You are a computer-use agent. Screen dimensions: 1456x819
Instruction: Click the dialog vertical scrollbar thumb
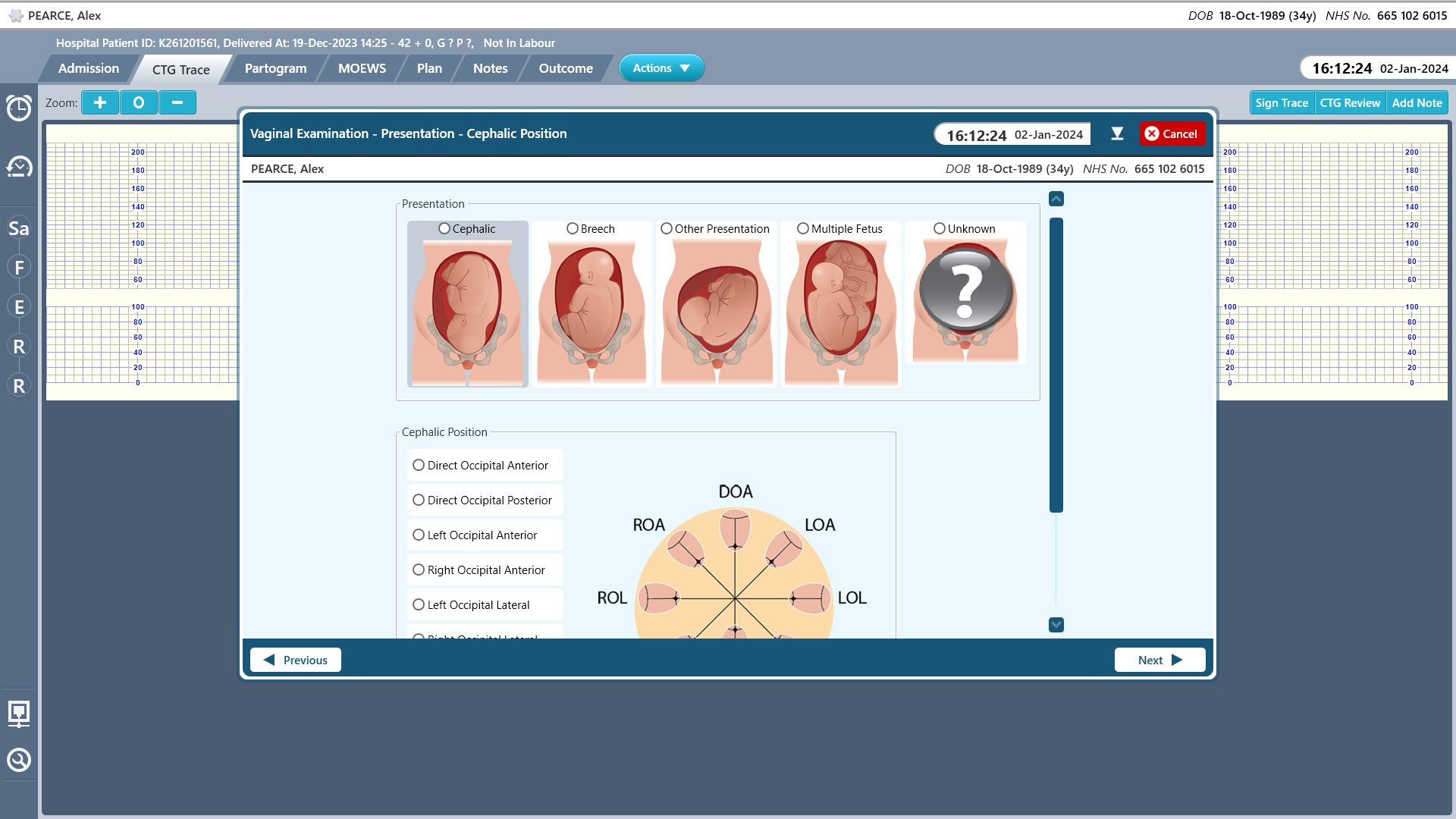(x=1056, y=365)
